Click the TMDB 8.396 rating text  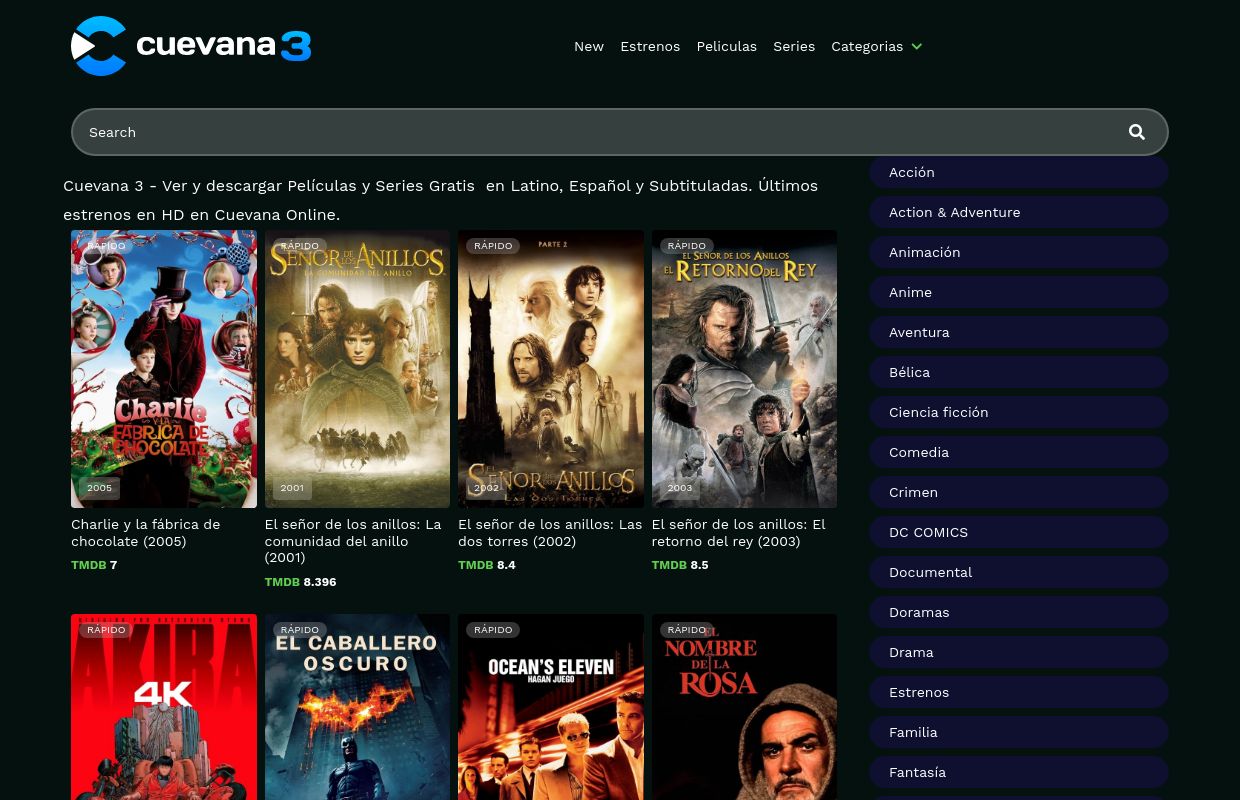coord(300,582)
